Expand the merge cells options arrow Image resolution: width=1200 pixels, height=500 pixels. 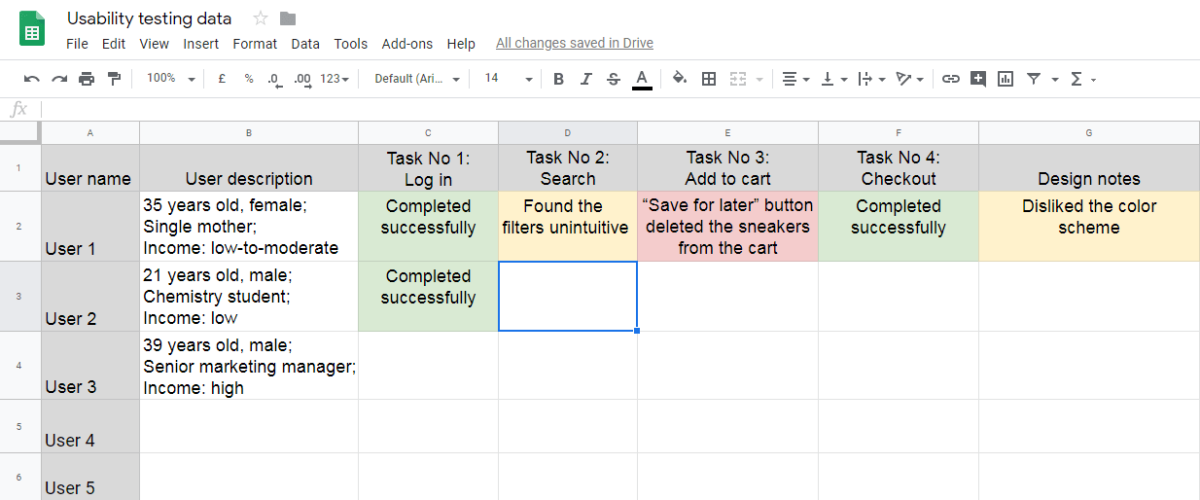[759, 79]
